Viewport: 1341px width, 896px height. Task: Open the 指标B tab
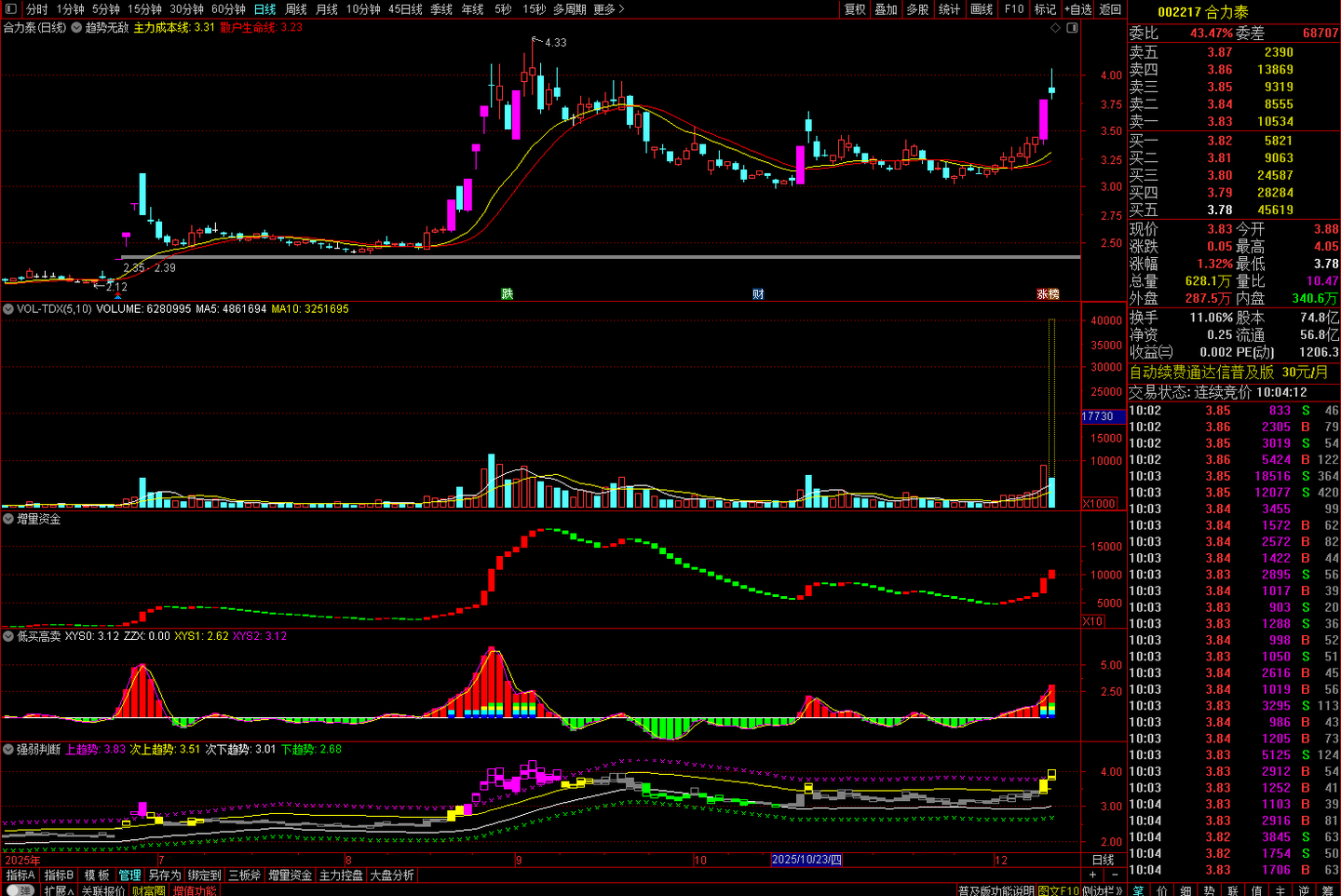pos(59,876)
